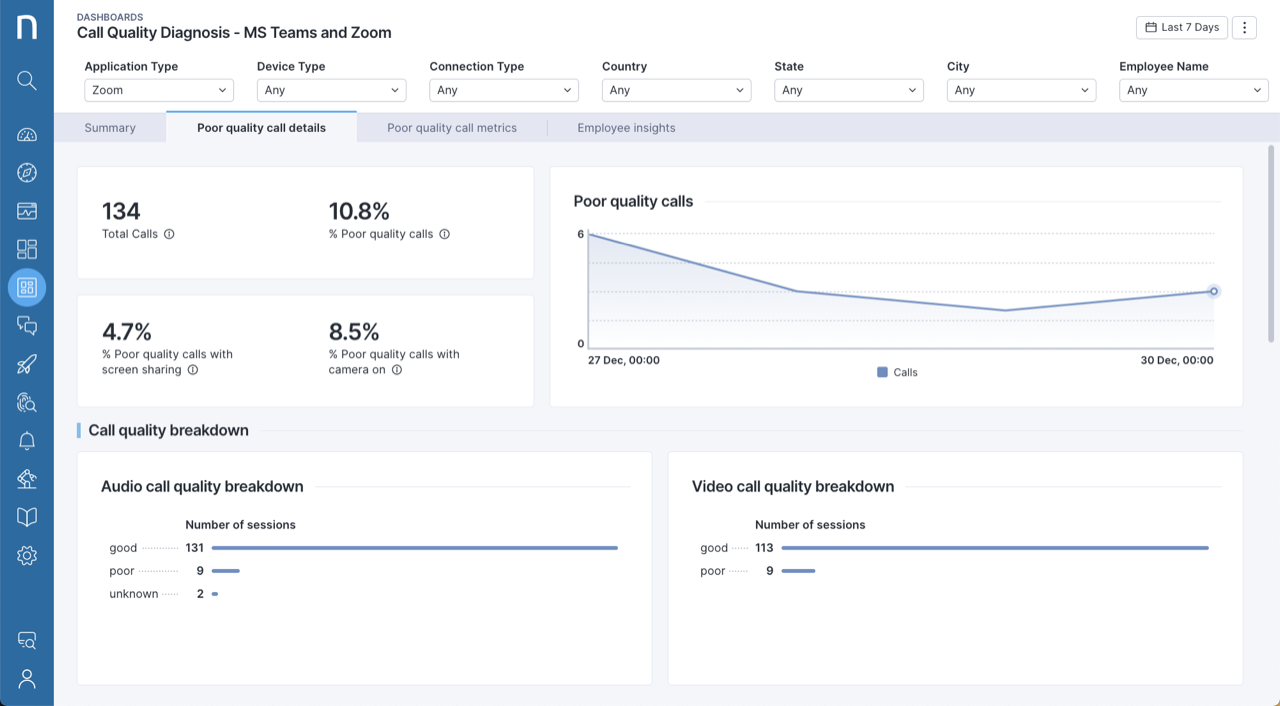Click the last data point on chart
The width and height of the screenshot is (1280, 706).
click(1213, 291)
